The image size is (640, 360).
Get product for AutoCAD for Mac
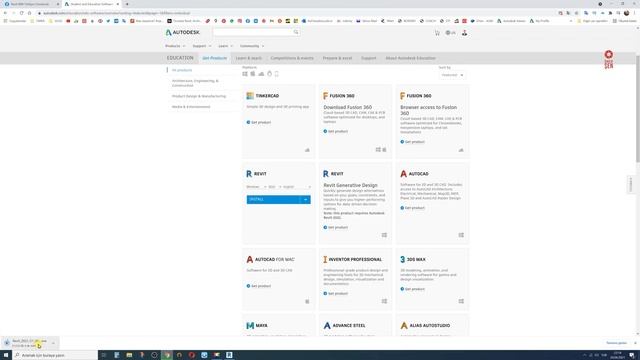259,286
